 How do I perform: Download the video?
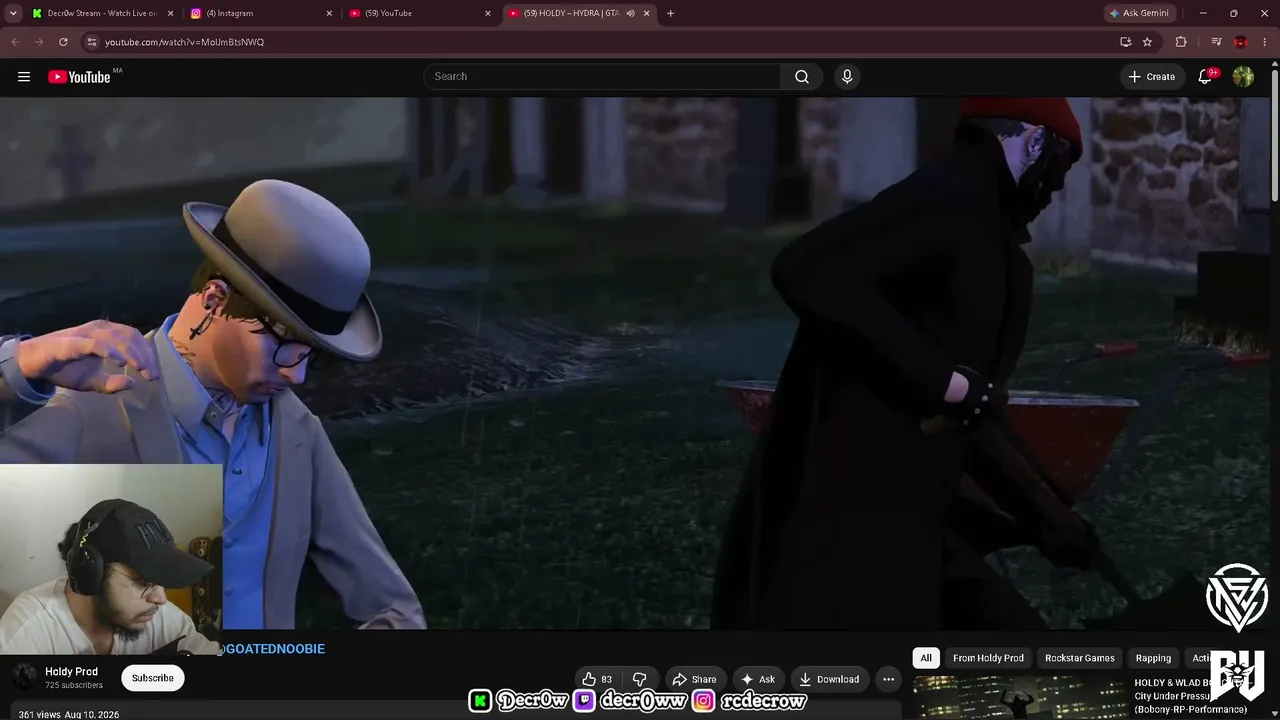(829, 679)
